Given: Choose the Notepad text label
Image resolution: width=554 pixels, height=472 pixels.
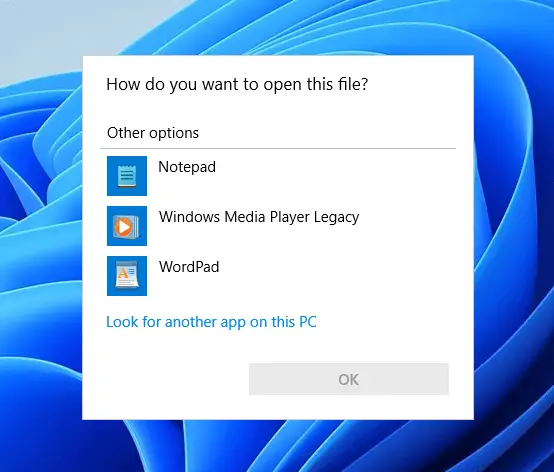Looking at the screenshot, I should (187, 167).
